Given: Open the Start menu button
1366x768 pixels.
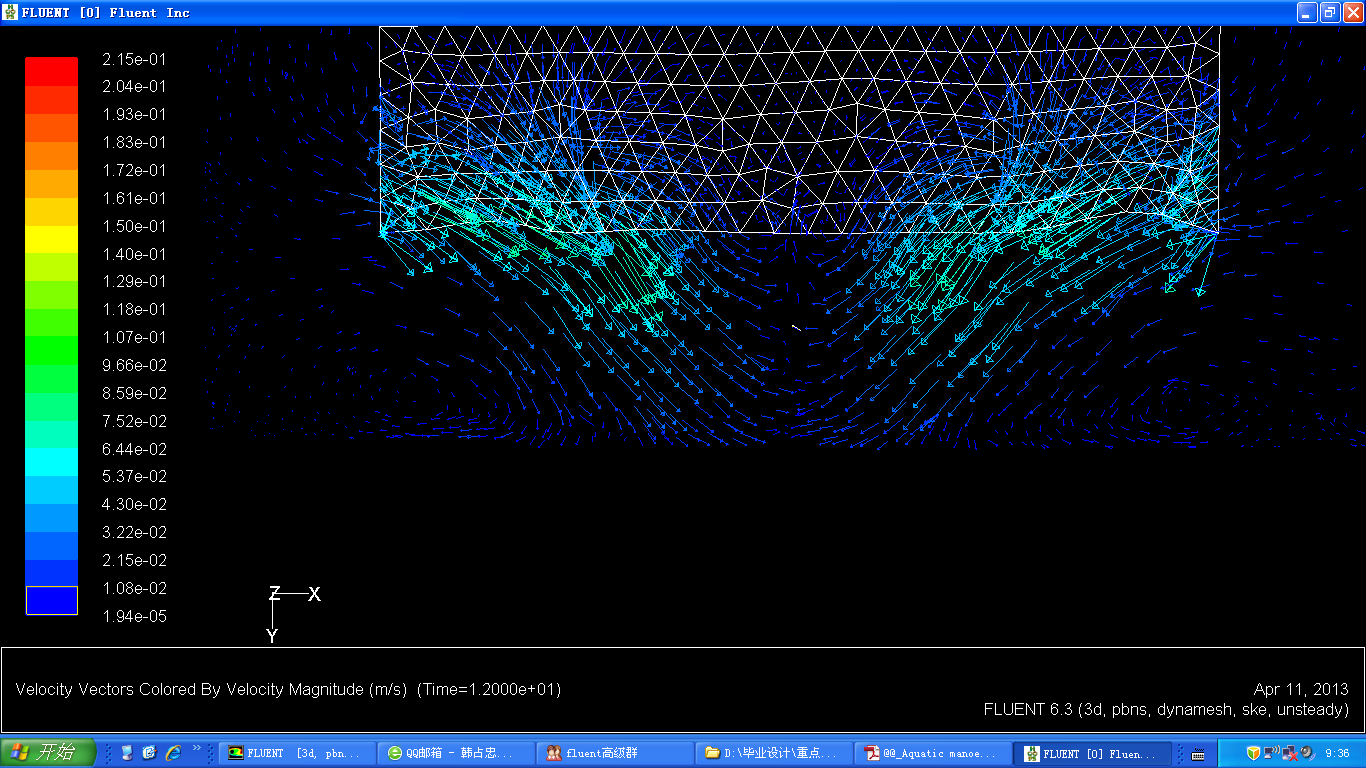Looking at the screenshot, I should point(48,753).
